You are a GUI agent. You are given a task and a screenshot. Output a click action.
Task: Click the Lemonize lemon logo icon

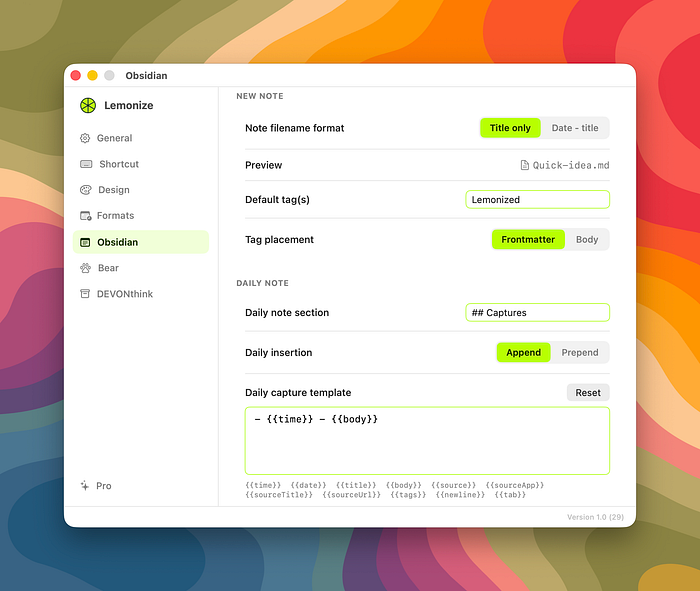[88, 105]
